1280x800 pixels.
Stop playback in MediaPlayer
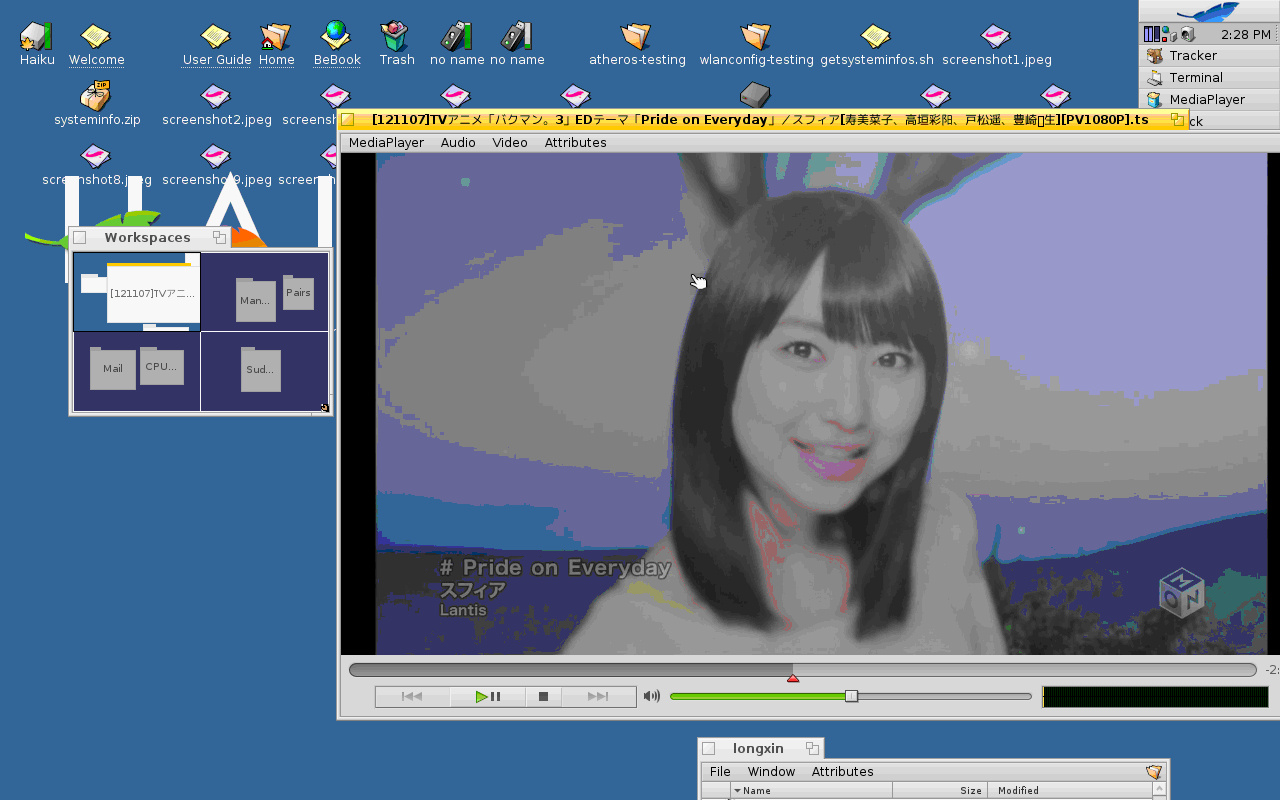click(x=543, y=697)
